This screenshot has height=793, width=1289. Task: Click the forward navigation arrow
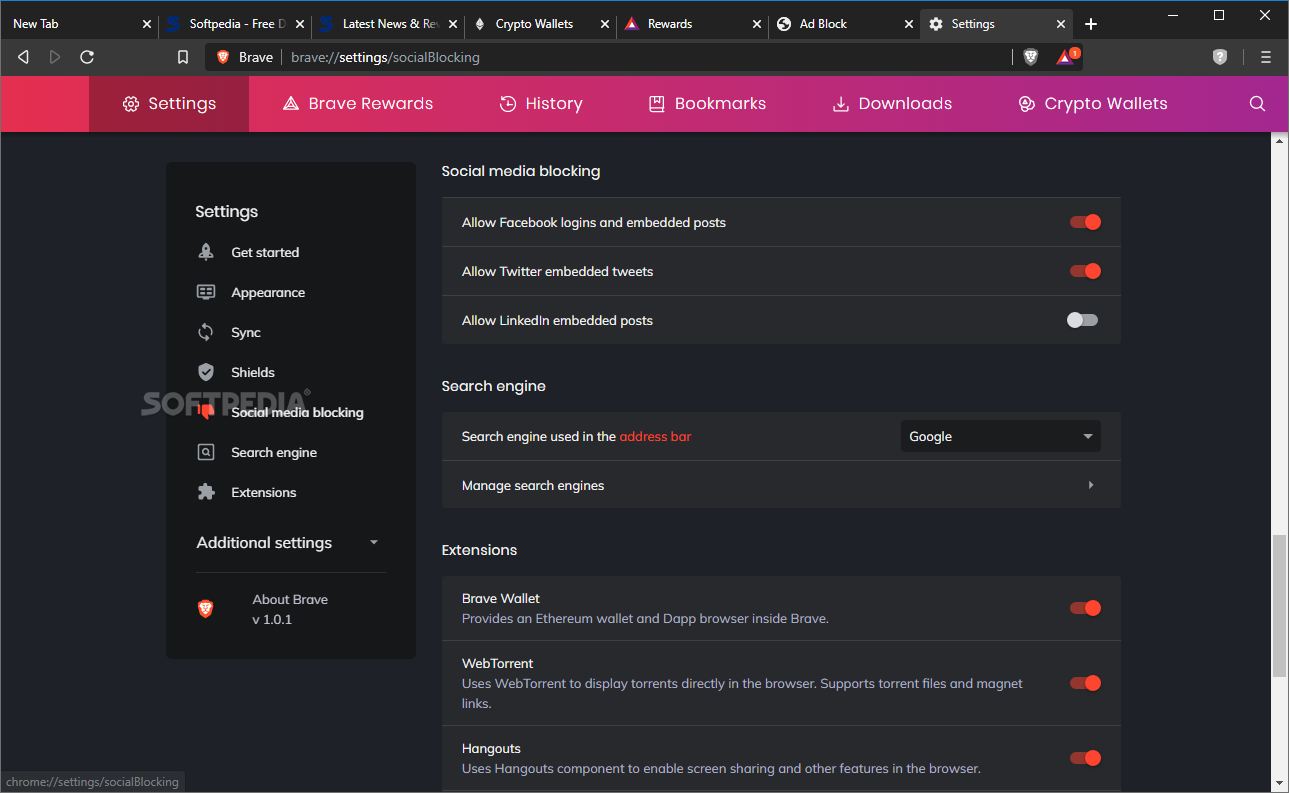[55, 57]
